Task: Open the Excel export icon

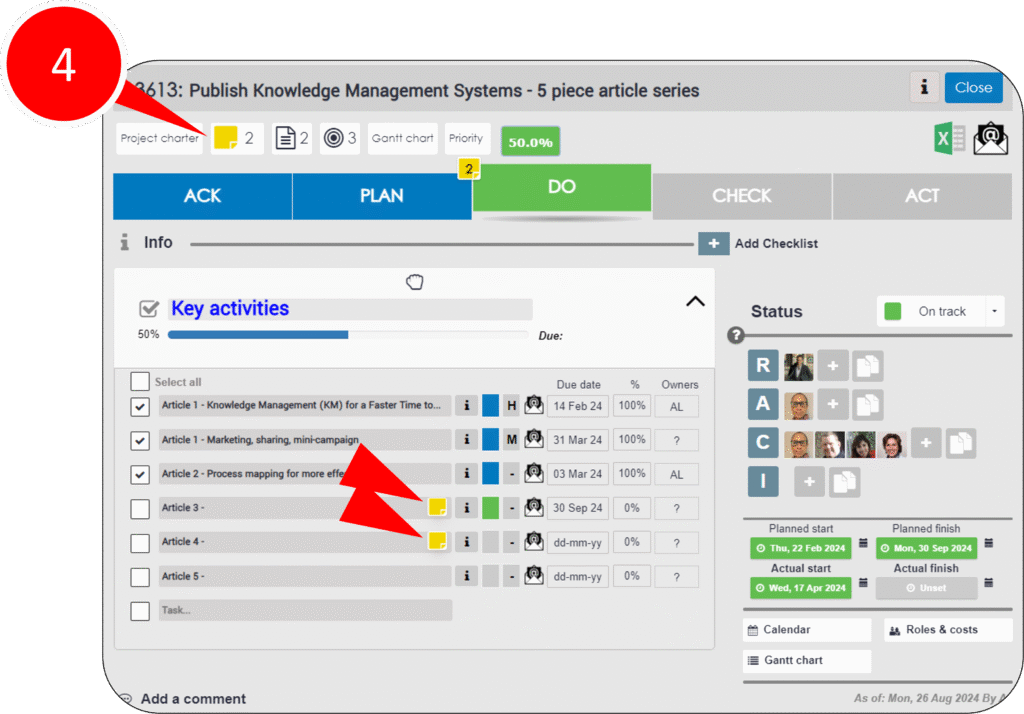Action: pyautogui.click(x=949, y=138)
